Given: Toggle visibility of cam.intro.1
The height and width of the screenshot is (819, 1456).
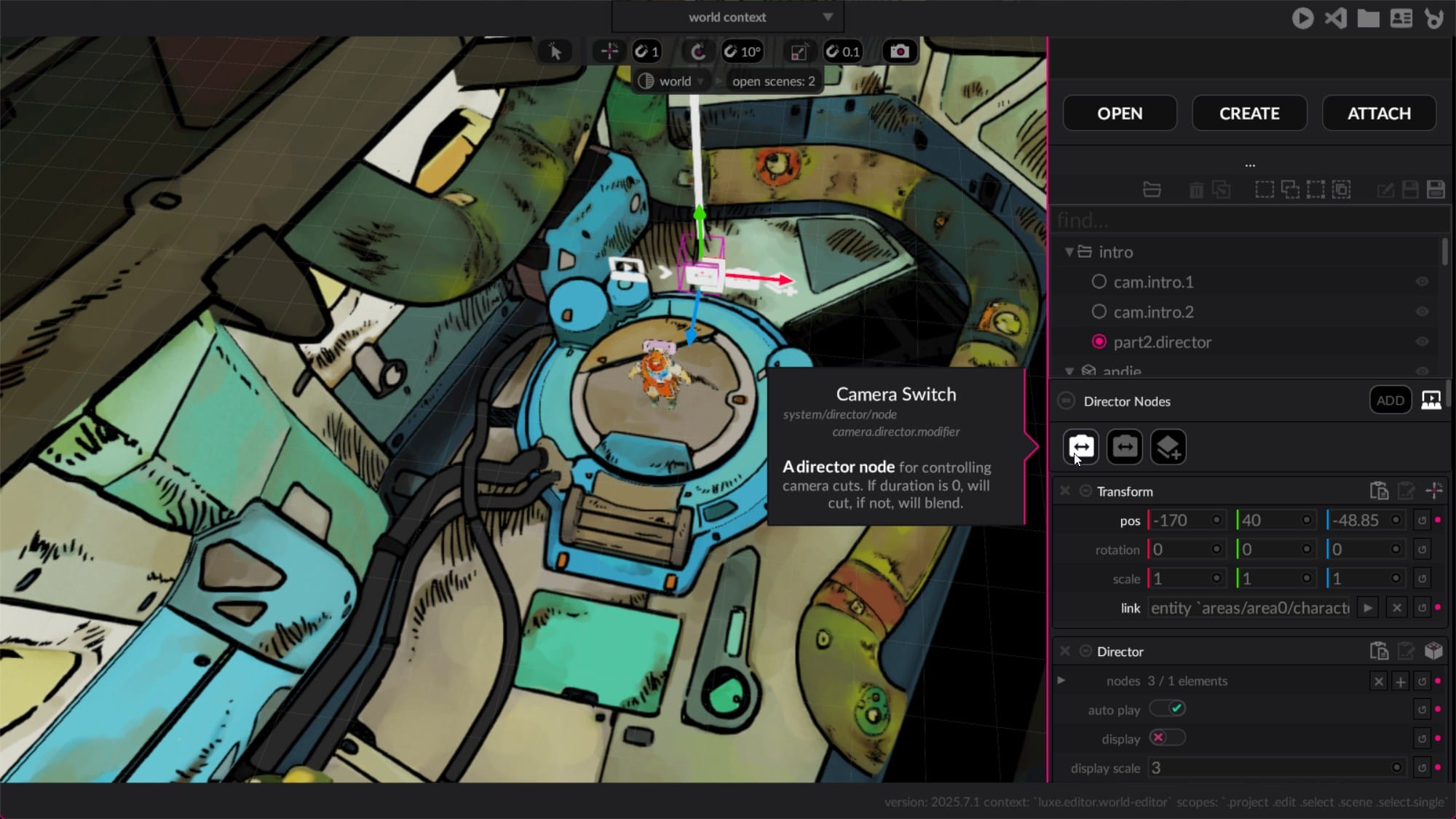Looking at the screenshot, I should coord(1422,282).
